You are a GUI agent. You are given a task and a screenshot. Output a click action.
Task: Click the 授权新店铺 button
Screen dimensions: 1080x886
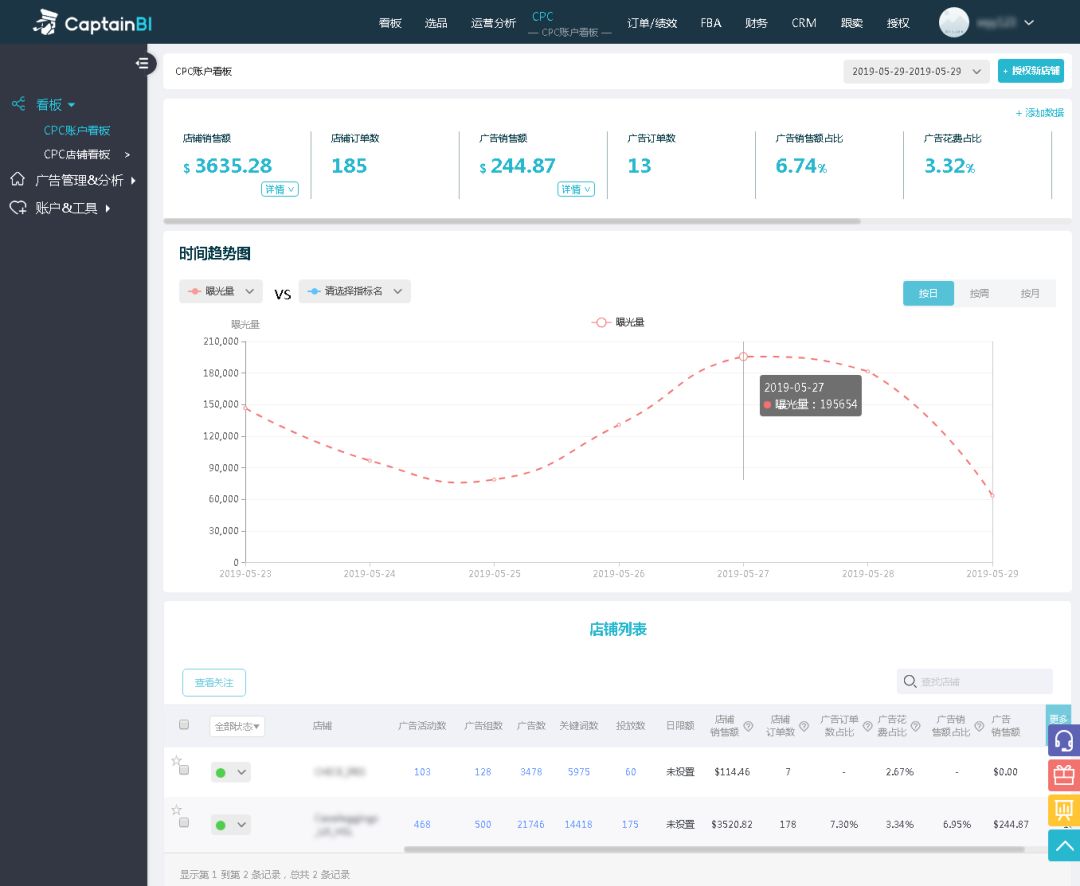(1031, 71)
